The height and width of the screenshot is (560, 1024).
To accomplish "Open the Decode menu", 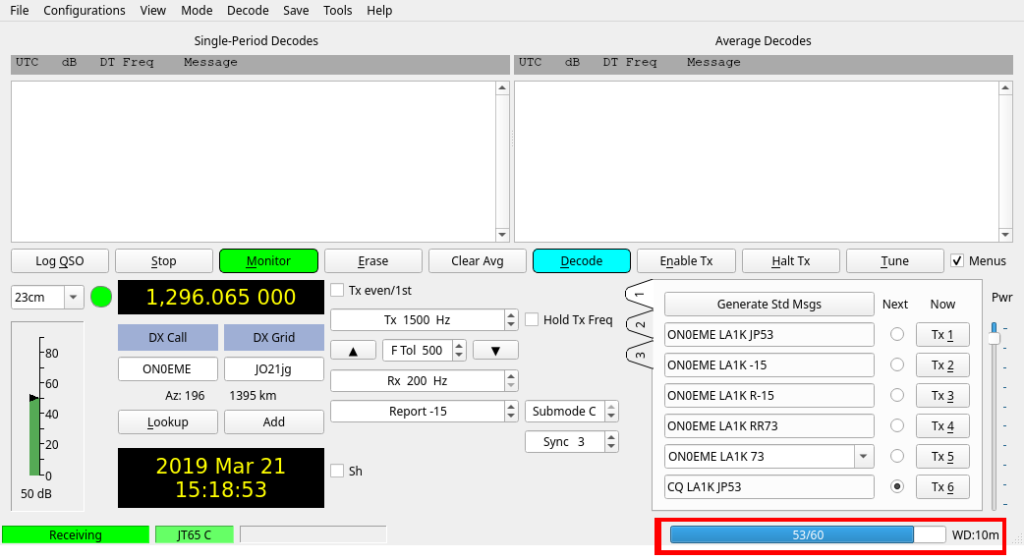I will (x=247, y=10).
